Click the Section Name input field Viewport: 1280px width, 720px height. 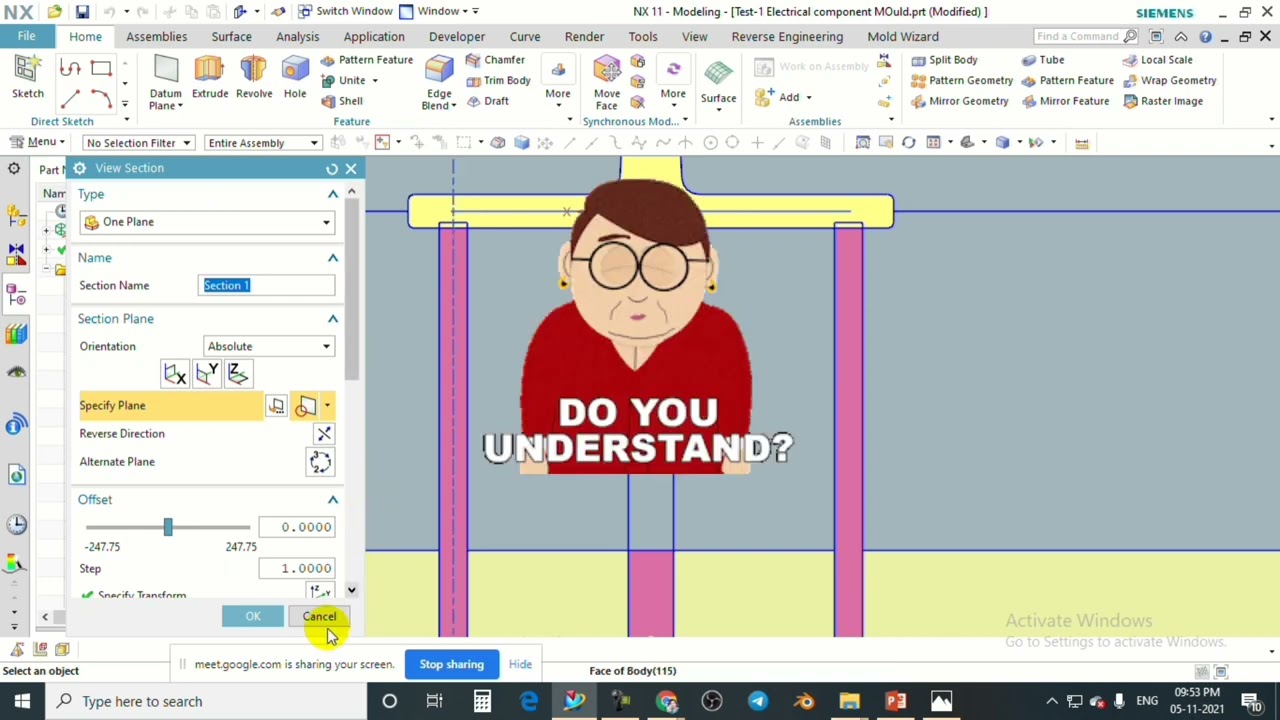point(267,286)
